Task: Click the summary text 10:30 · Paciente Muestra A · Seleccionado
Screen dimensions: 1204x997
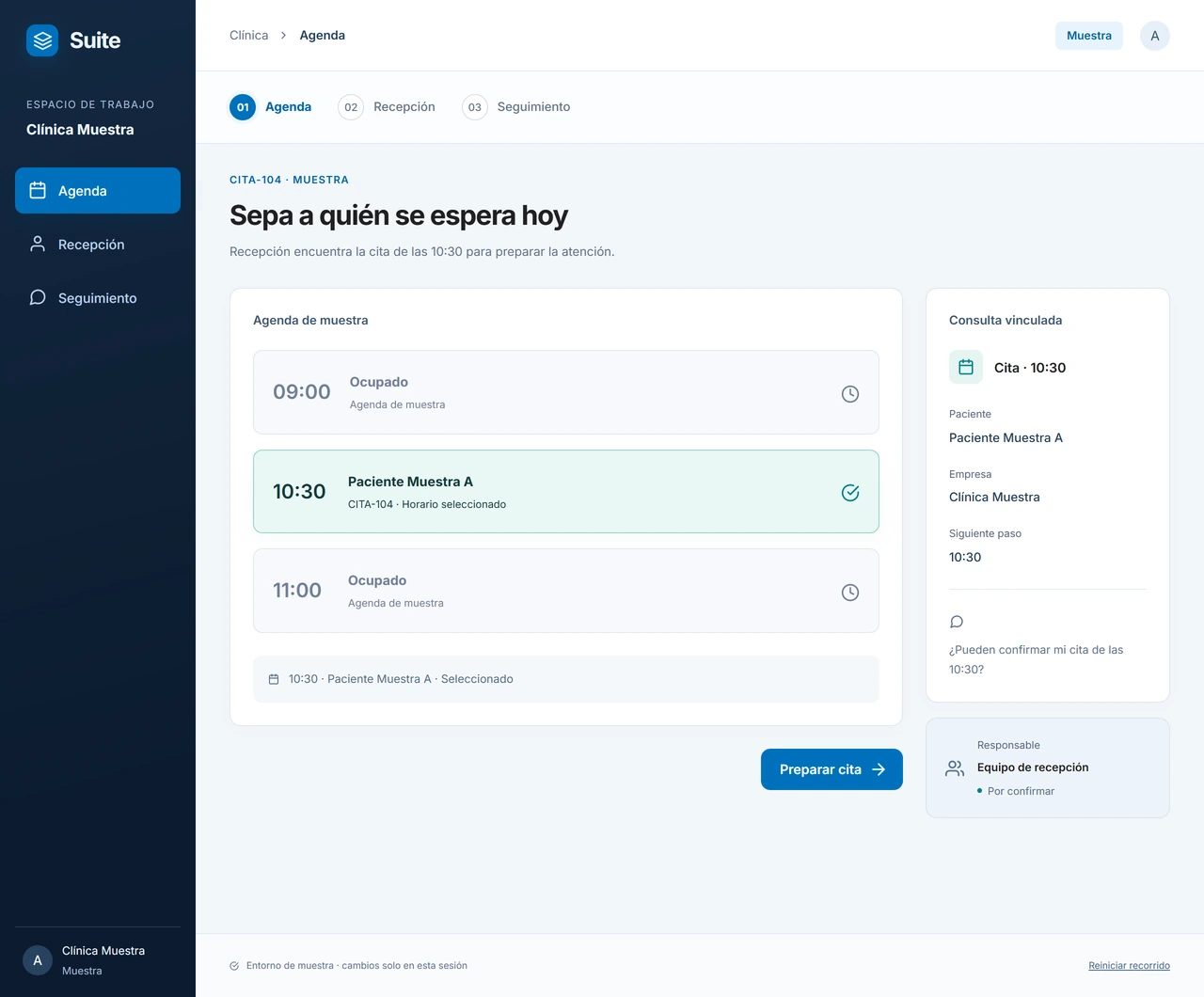Action: pyautogui.click(x=401, y=679)
